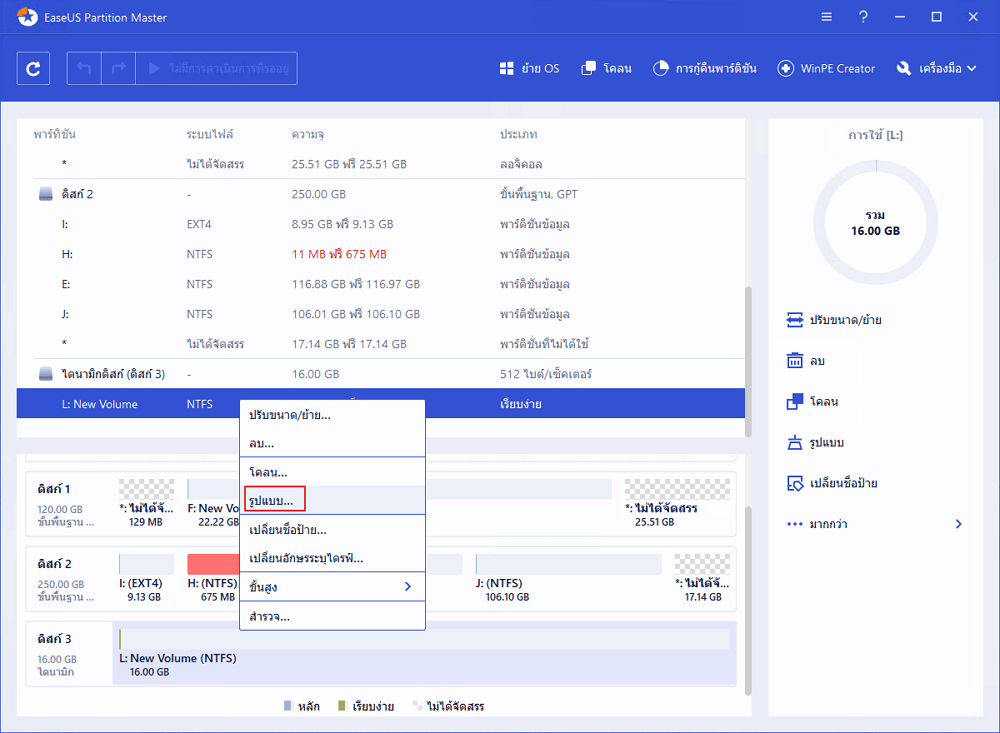Select ลบ... in the context menu
The image size is (1000, 733).
pyautogui.click(x=332, y=443)
